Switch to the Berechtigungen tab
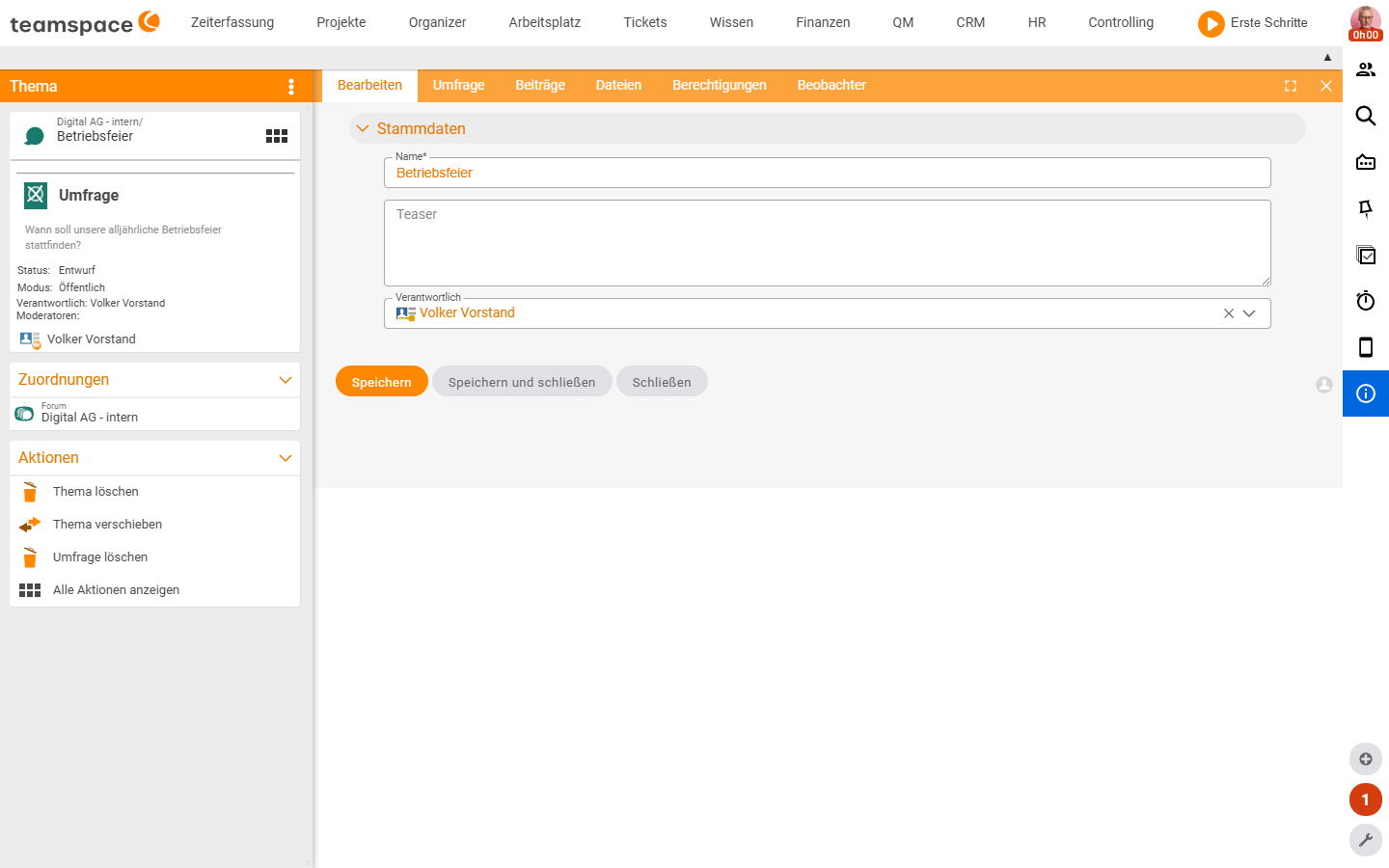Image resolution: width=1389 pixels, height=868 pixels. coord(720,86)
